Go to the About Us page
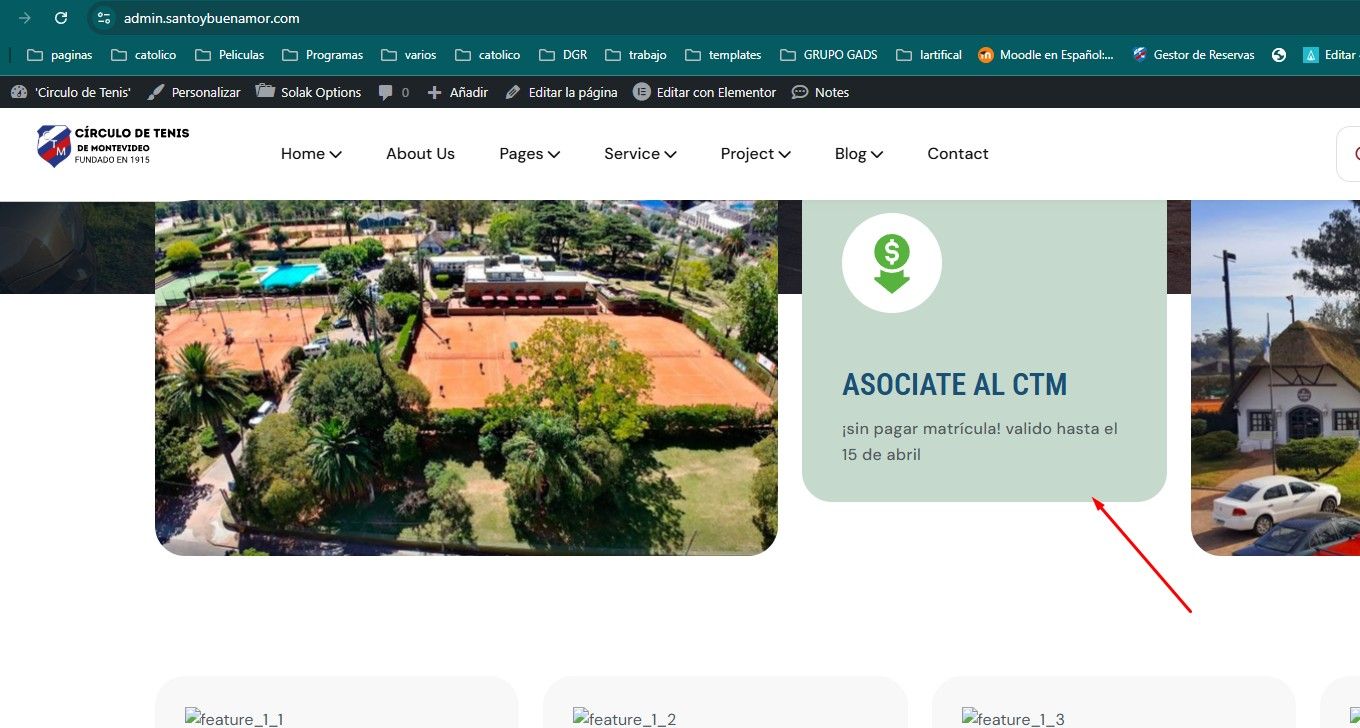Viewport: 1360px width, 728px height. click(x=420, y=154)
